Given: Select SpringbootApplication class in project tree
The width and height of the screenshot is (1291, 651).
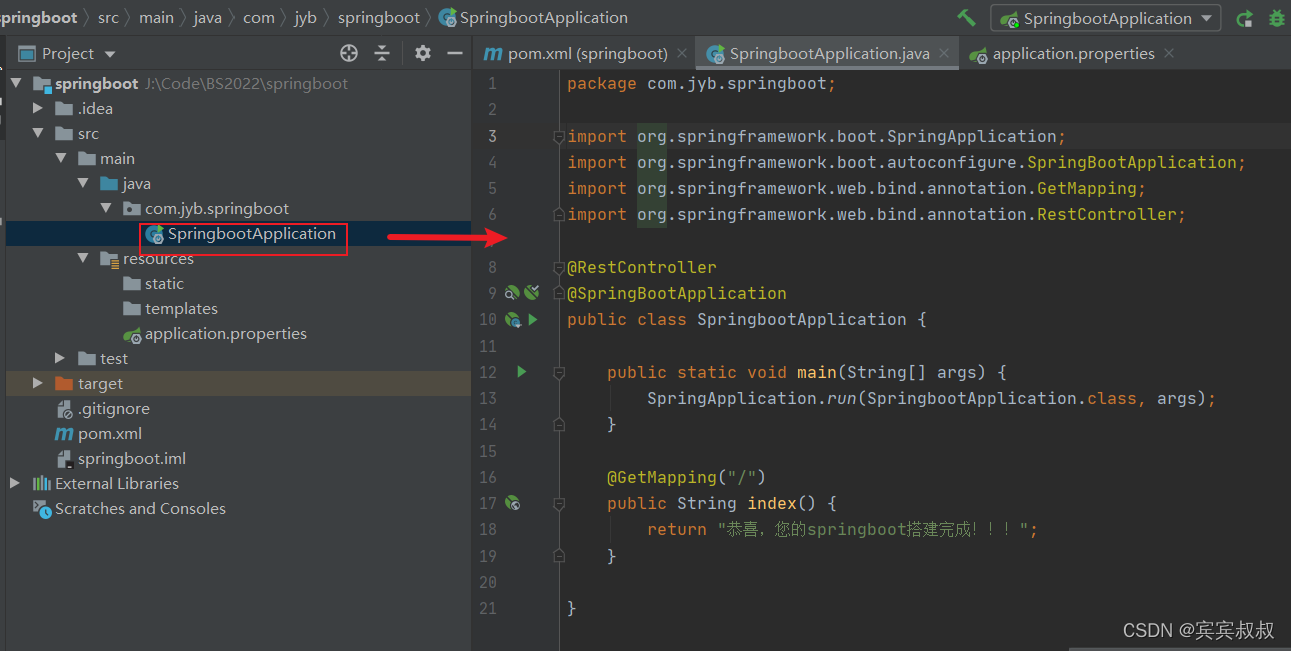Looking at the screenshot, I should pyautogui.click(x=251, y=234).
